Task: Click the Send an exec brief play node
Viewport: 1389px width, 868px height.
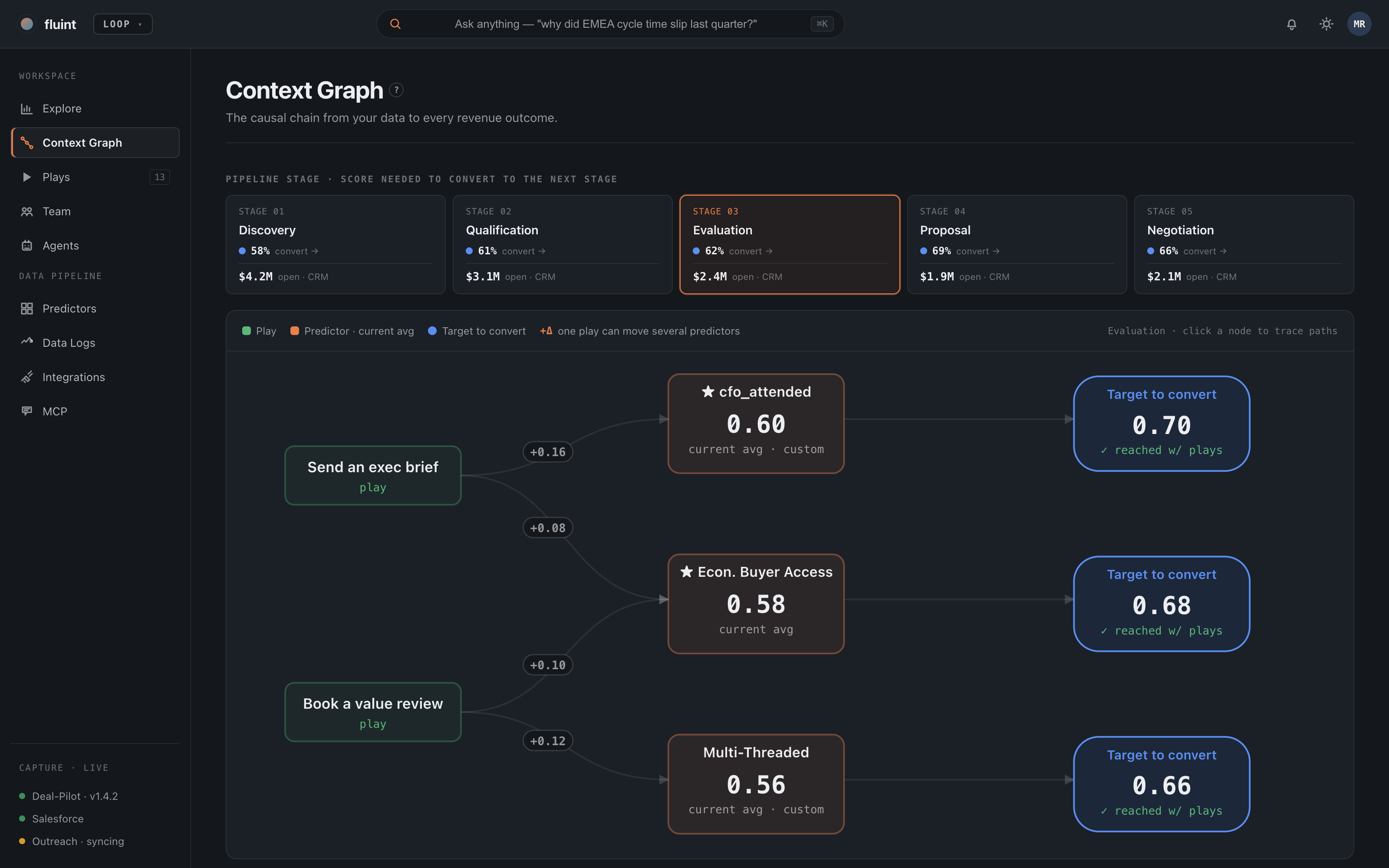Action: [x=373, y=475]
